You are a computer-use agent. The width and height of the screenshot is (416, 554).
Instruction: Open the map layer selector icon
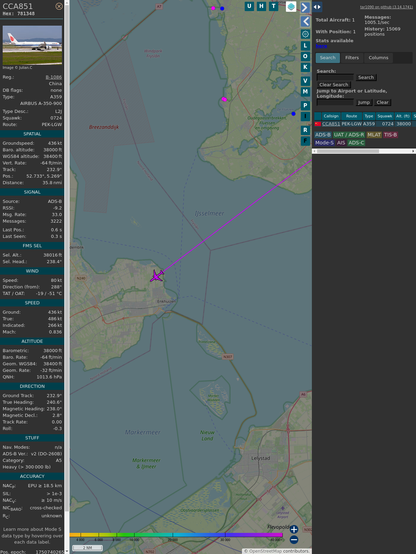pos(291,6)
